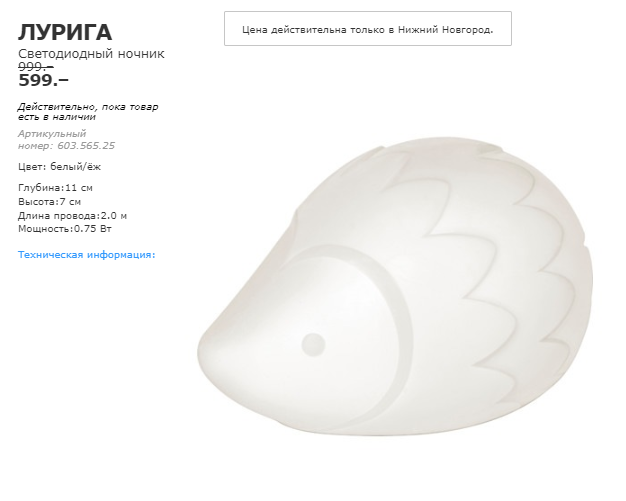Click the crossed-out old price 999.–
The image size is (626, 501).
36,66
